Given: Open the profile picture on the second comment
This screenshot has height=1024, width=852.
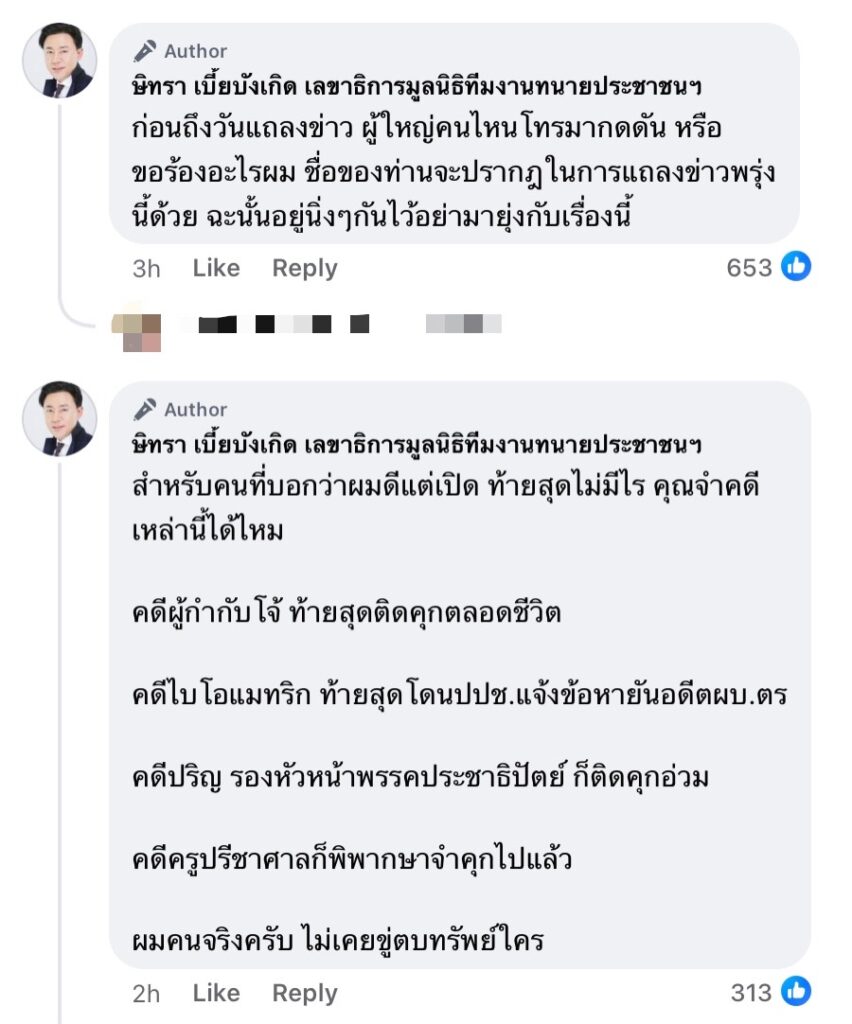Looking at the screenshot, I should click(x=60, y=419).
